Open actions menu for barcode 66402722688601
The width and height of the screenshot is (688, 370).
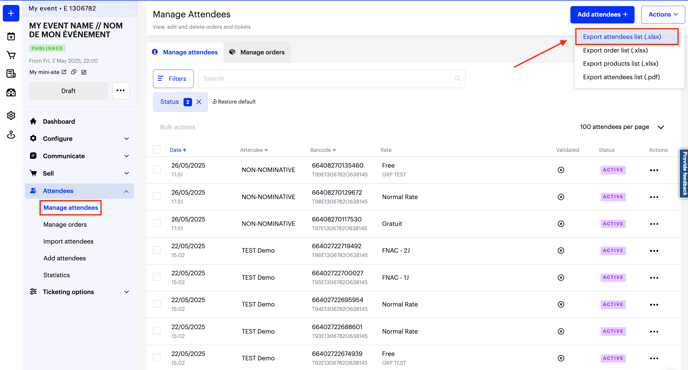tap(654, 331)
